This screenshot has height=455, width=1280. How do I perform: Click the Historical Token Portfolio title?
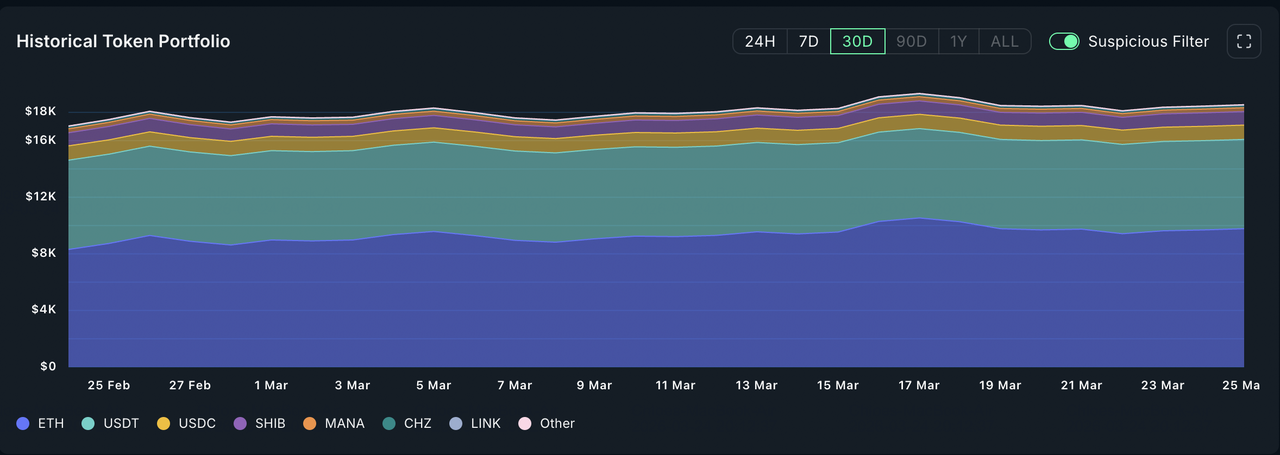[x=123, y=41]
